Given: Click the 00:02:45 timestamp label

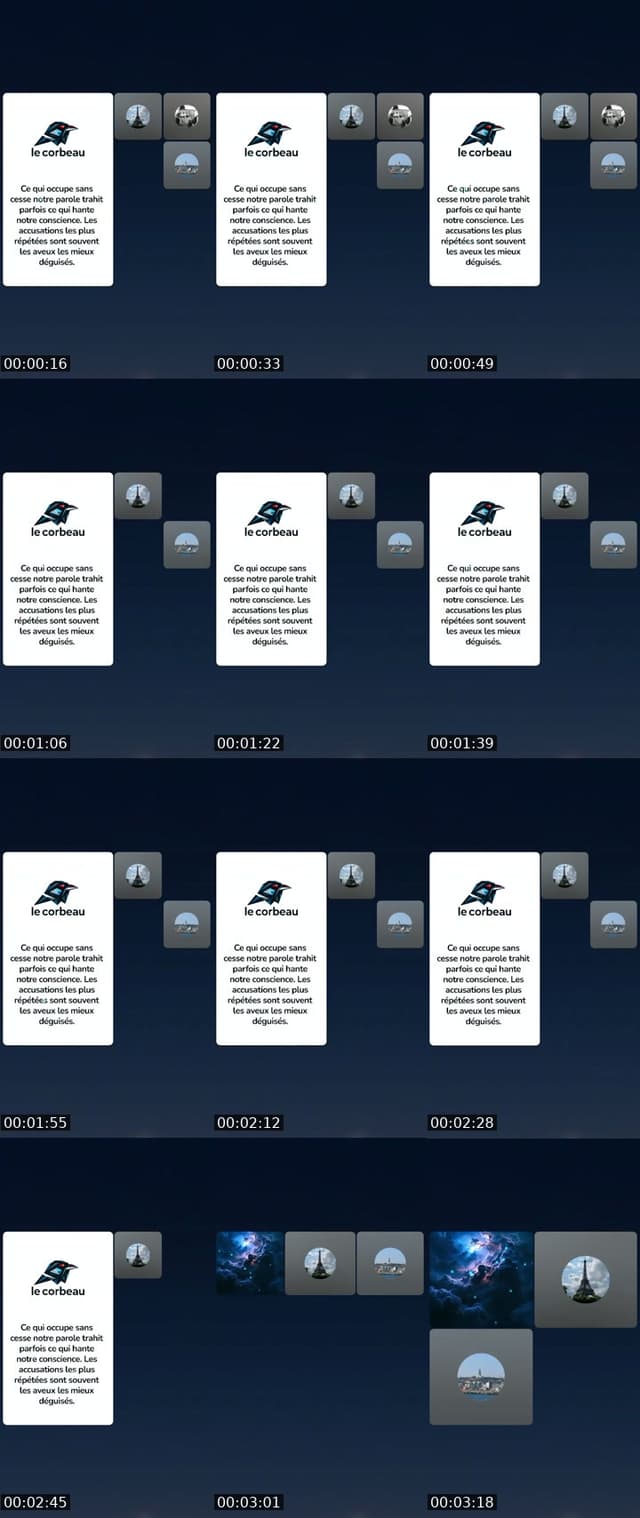Looking at the screenshot, I should pyautogui.click(x=36, y=1502).
